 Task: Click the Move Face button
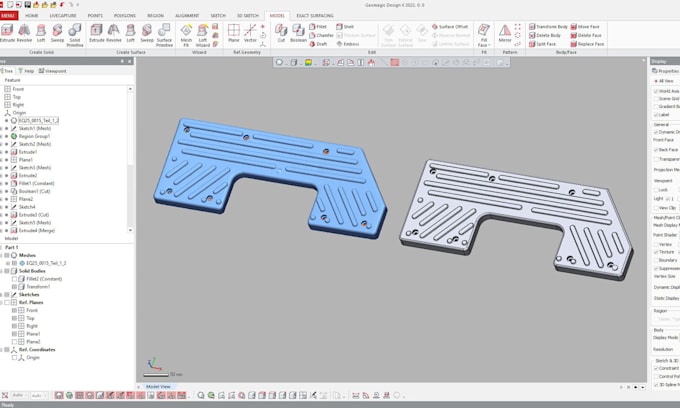[x=585, y=26]
